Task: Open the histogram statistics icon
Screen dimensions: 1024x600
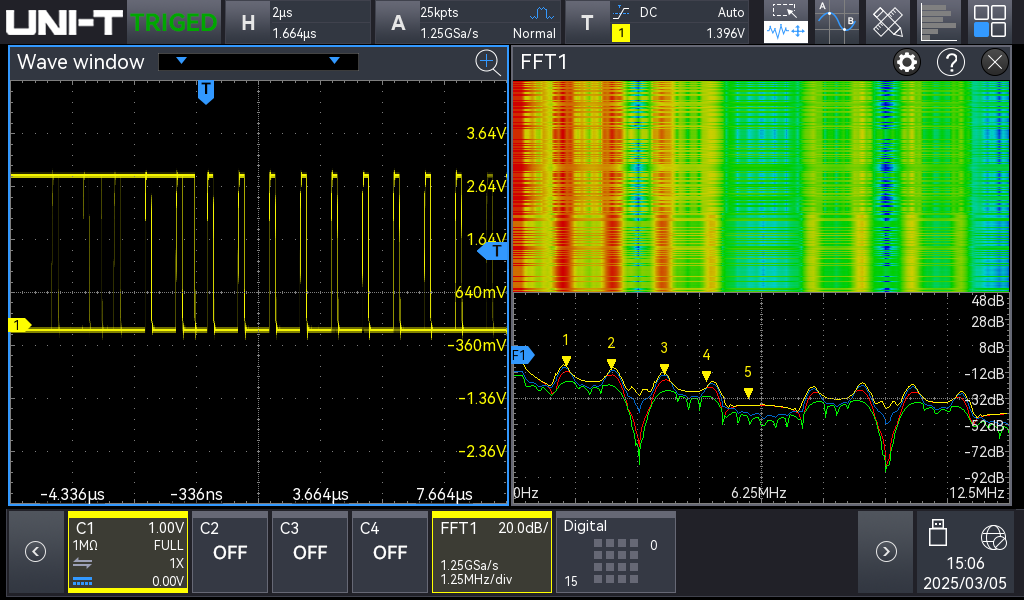Action: pyautogui.click(x=938, y=22)
